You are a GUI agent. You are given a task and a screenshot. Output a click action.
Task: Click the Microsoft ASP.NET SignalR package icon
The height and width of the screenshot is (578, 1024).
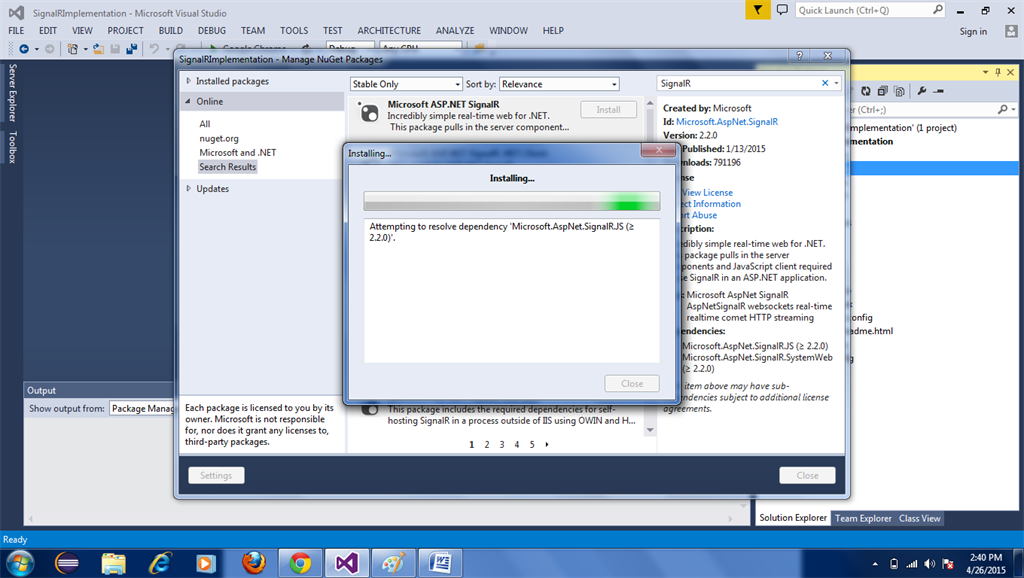[369, 112]
